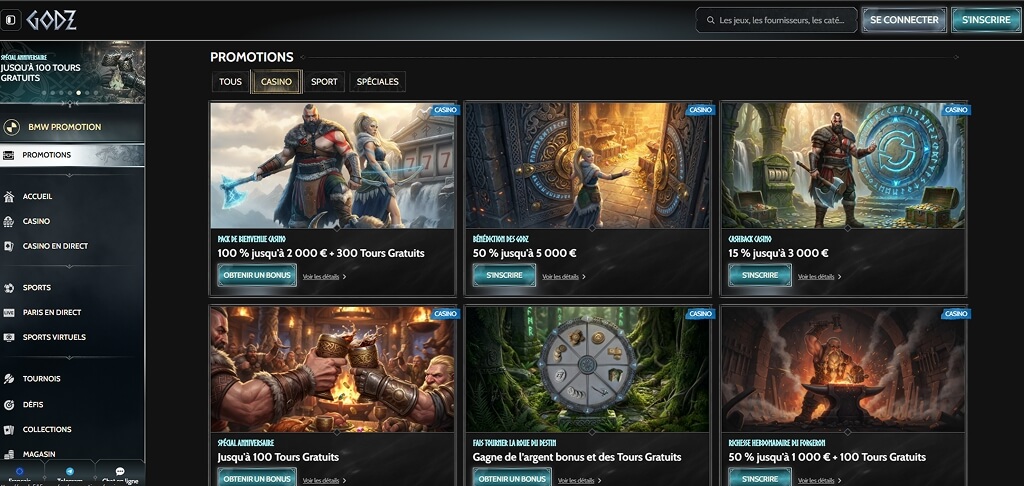Viewport: 1024px width, 486px height.
Task: Click the 'FAIS TOURNER LA ROUE DU DESTIN' label
Action: click(x=515, y=443)
